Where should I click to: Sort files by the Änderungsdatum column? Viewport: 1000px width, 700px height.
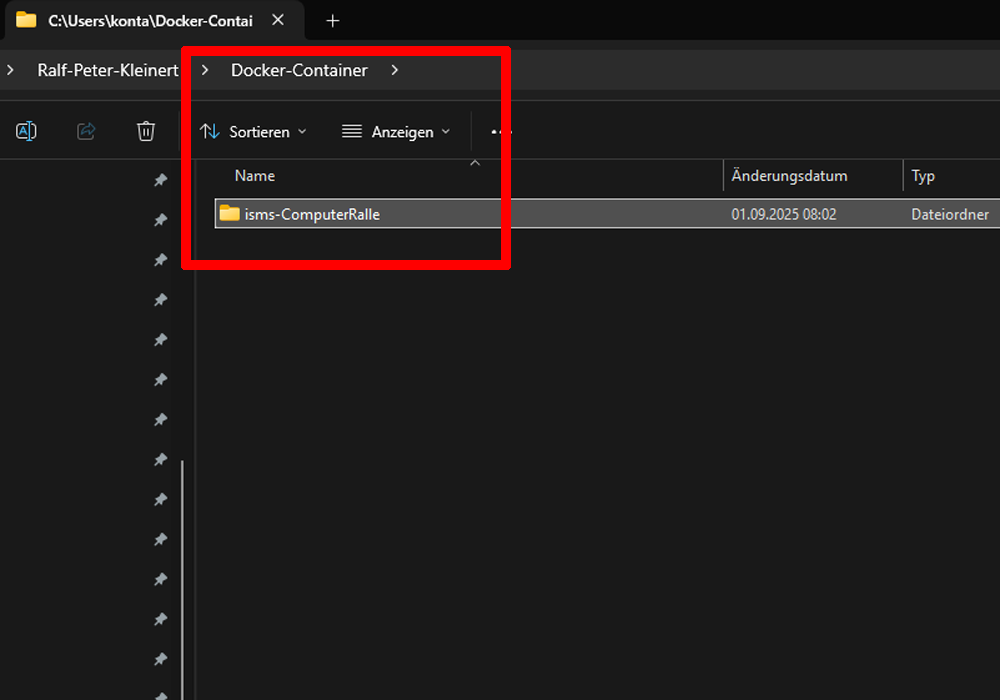coord(789,175)
